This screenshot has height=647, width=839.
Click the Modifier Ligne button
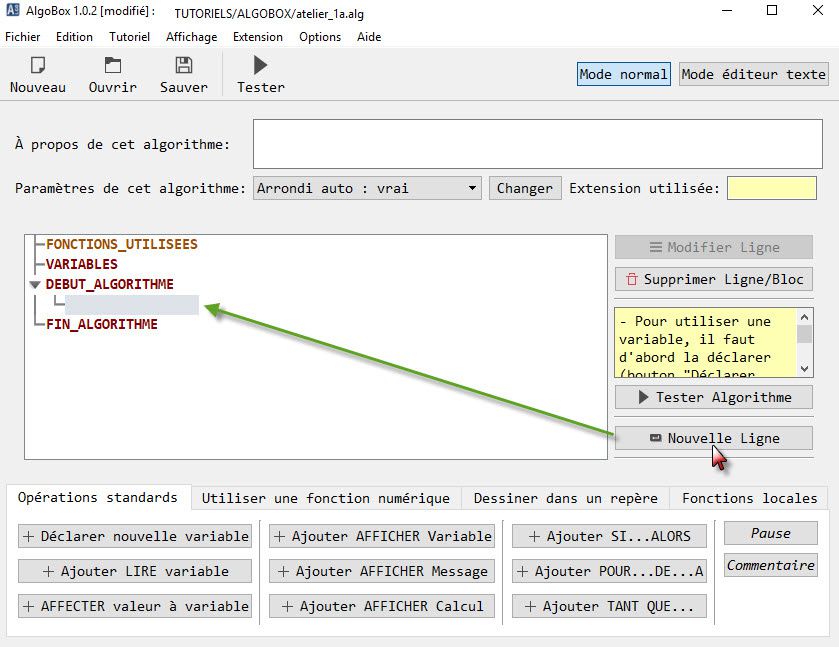(714, 247)
